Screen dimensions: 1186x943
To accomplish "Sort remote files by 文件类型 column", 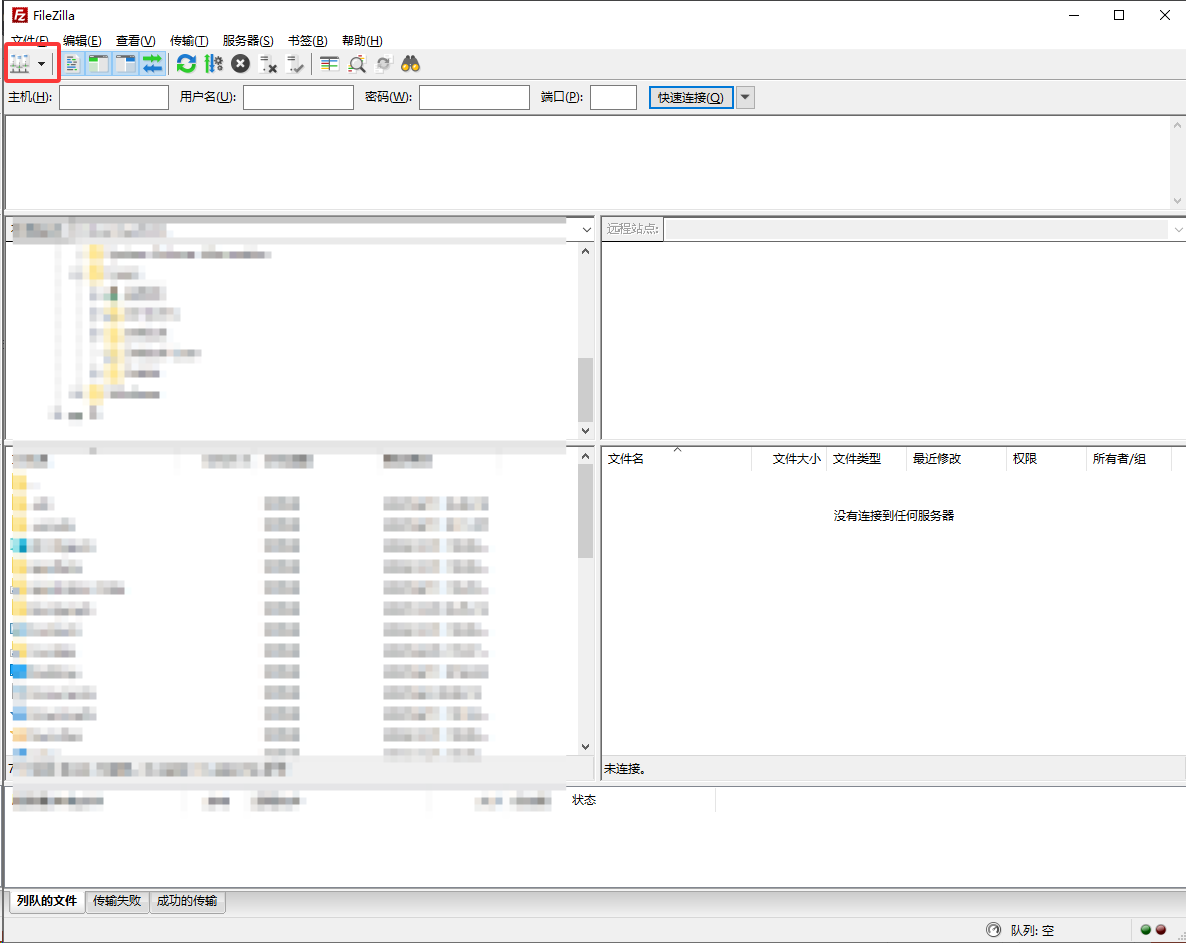I will click(x=867, y=459).
